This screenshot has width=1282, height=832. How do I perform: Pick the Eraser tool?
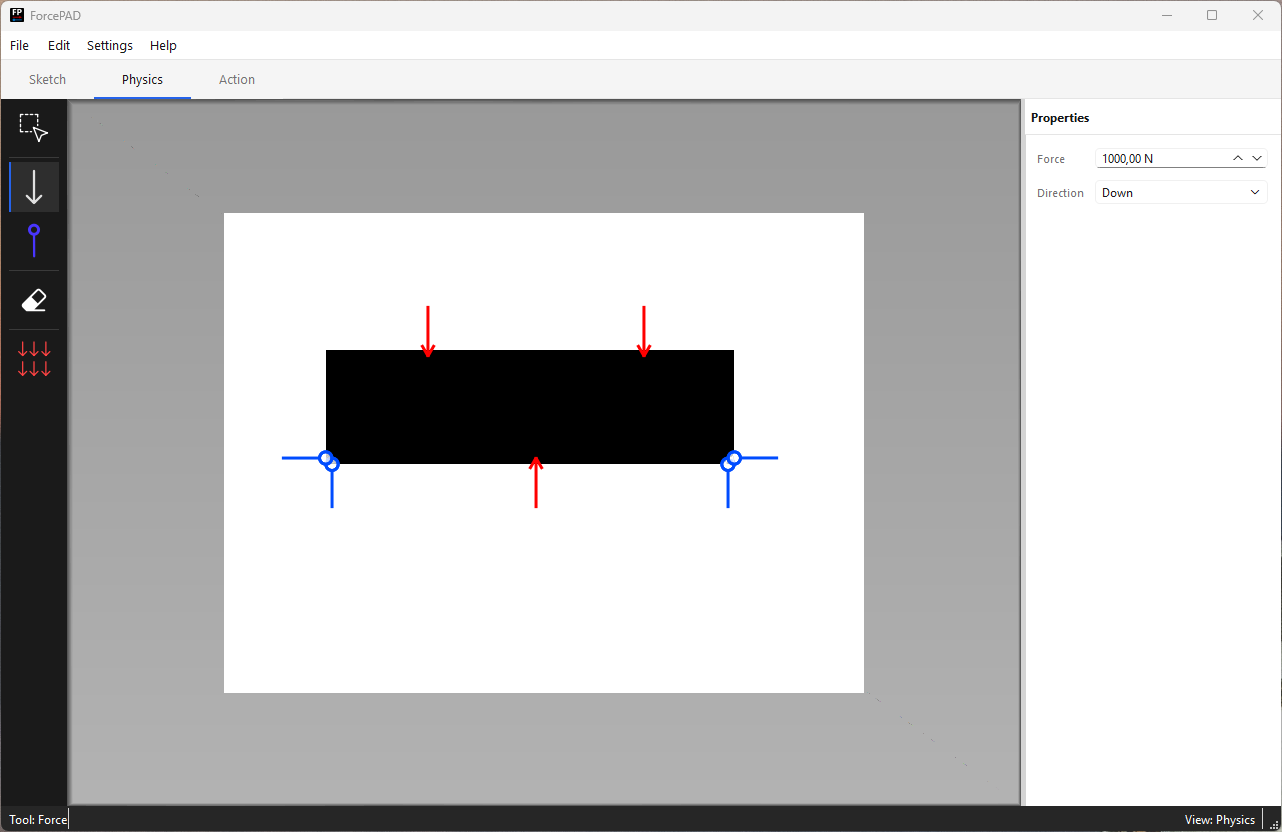click(34, 300)
